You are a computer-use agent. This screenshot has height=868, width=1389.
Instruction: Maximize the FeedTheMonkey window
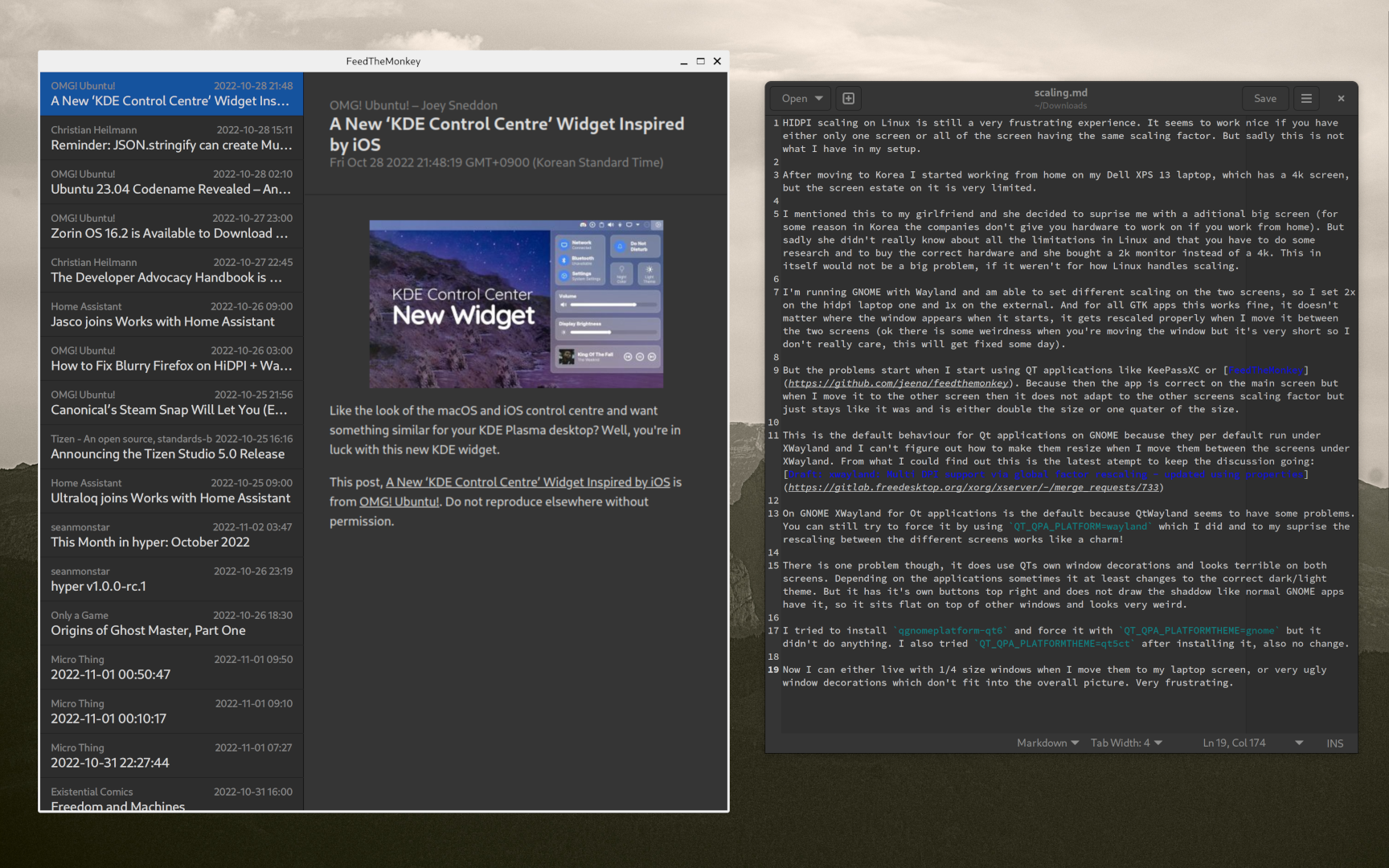pos(700,61)
